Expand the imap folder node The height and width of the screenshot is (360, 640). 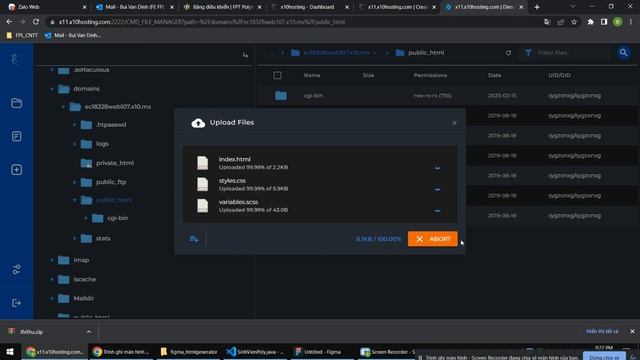[x=52, y=260]
